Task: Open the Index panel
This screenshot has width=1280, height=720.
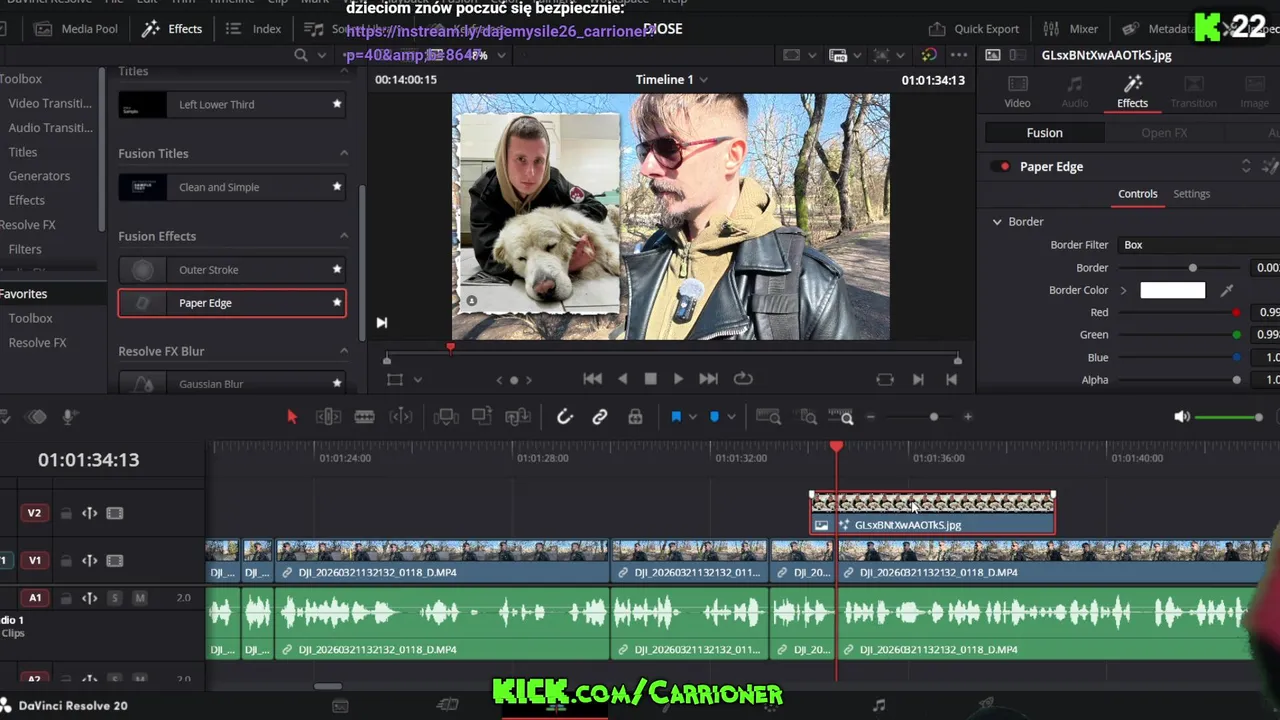Action: [x=253, y=29]
